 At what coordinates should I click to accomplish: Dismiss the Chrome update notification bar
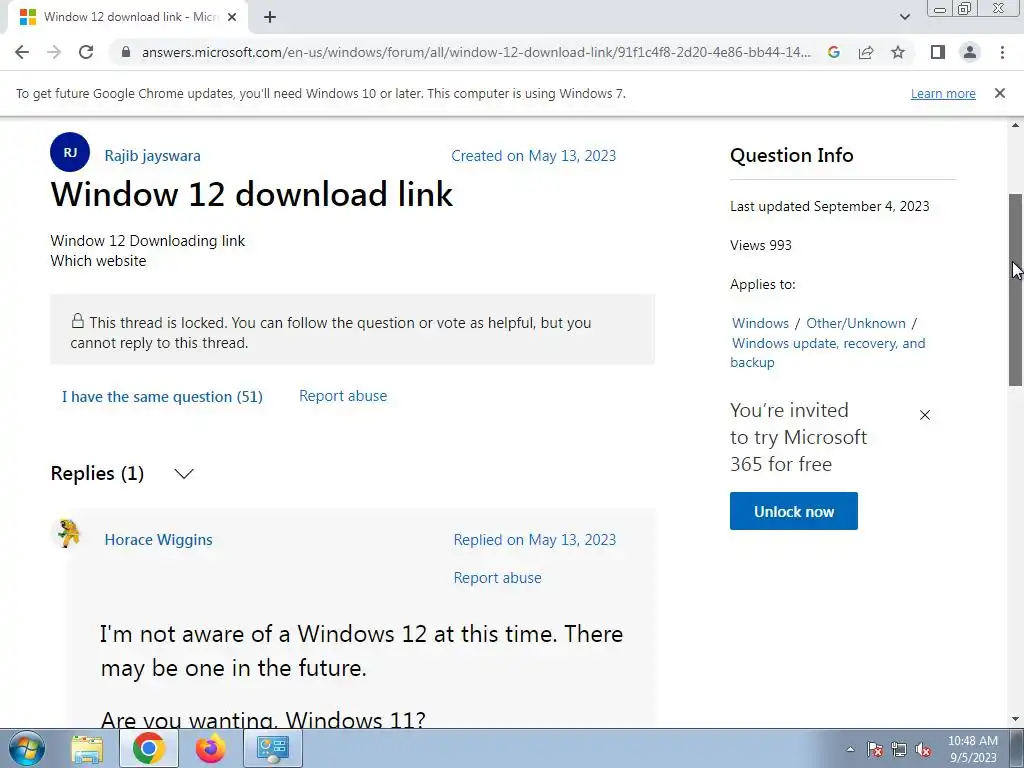tap(1000, 93)
